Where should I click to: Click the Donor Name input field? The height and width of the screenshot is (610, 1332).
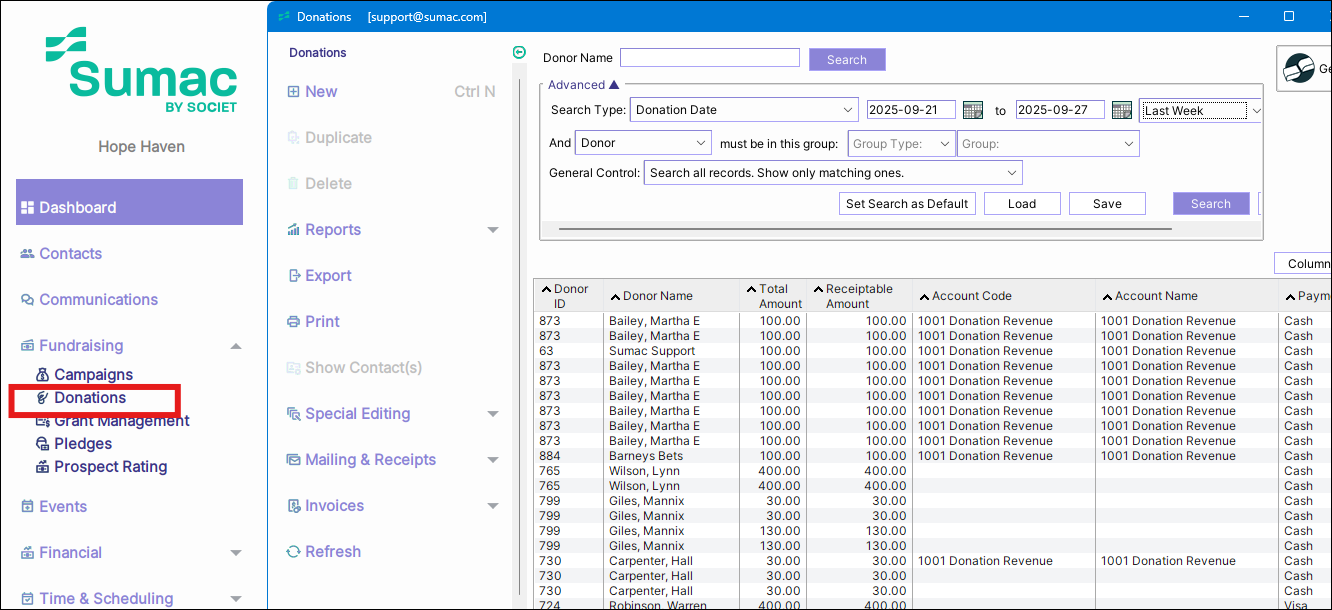[x=709, y=58]
